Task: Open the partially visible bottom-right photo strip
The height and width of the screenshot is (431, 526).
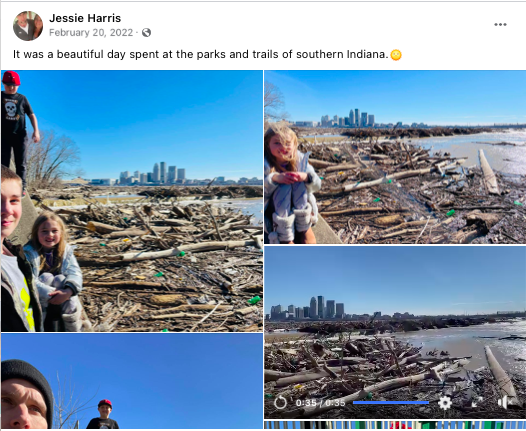Action: (x=395, y=425)
